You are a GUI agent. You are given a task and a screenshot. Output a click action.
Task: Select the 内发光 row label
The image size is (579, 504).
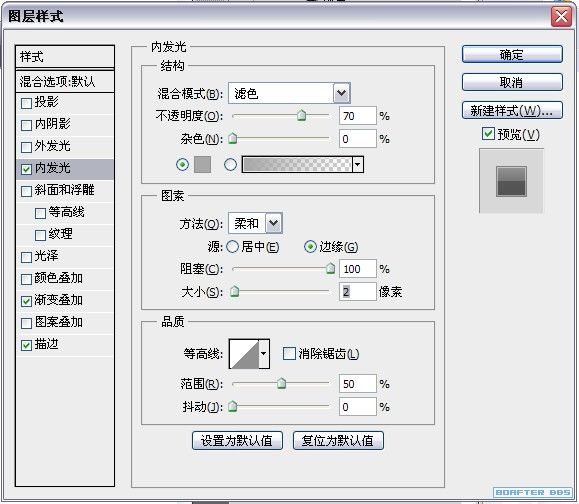click(52, 168)
